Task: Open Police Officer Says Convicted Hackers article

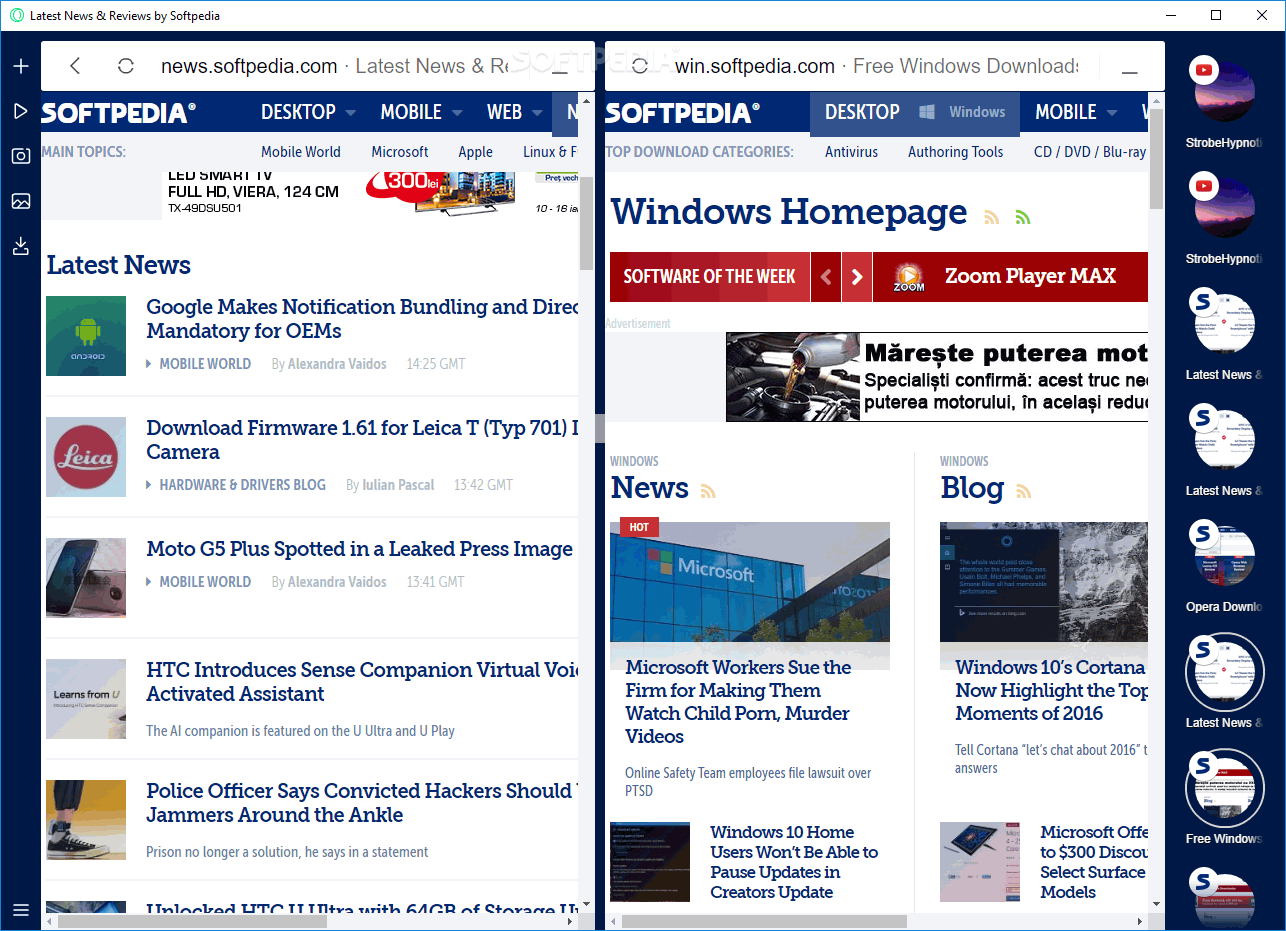Action: point(362,803)
